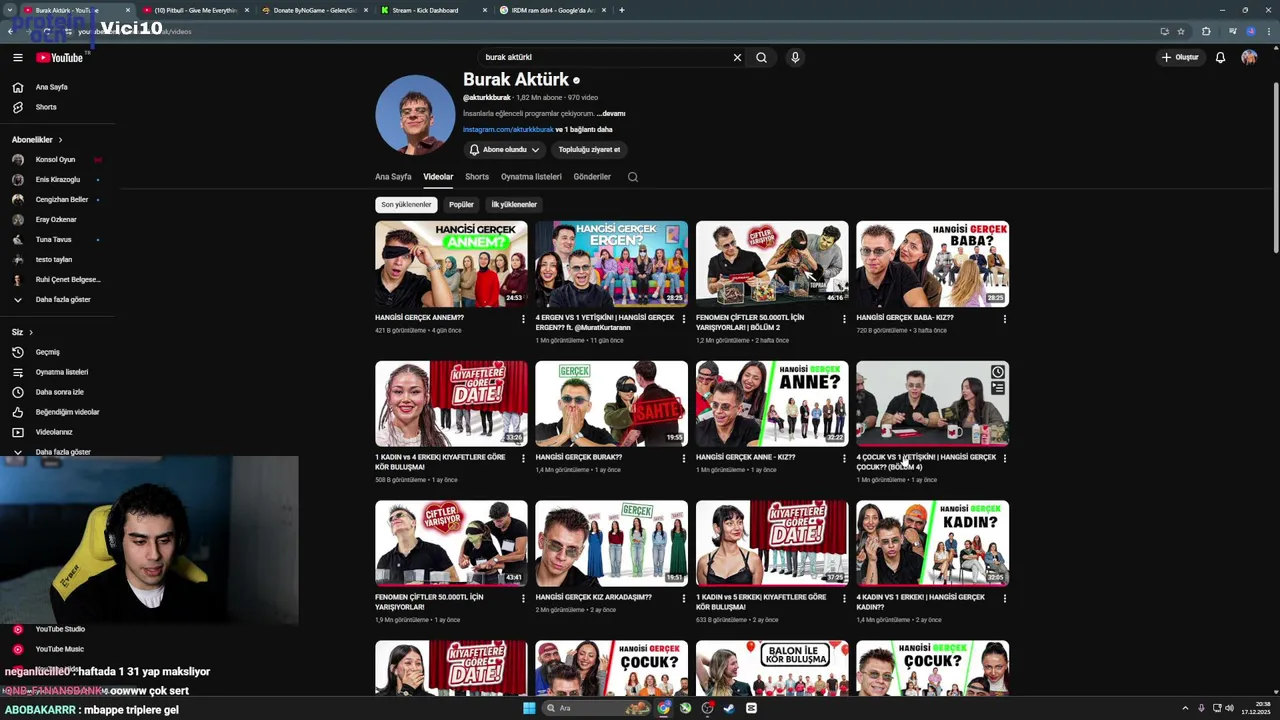Switch to channel Ana Sayfa tab
This screenshot has width=1280, height=720.
pos(393,177)
